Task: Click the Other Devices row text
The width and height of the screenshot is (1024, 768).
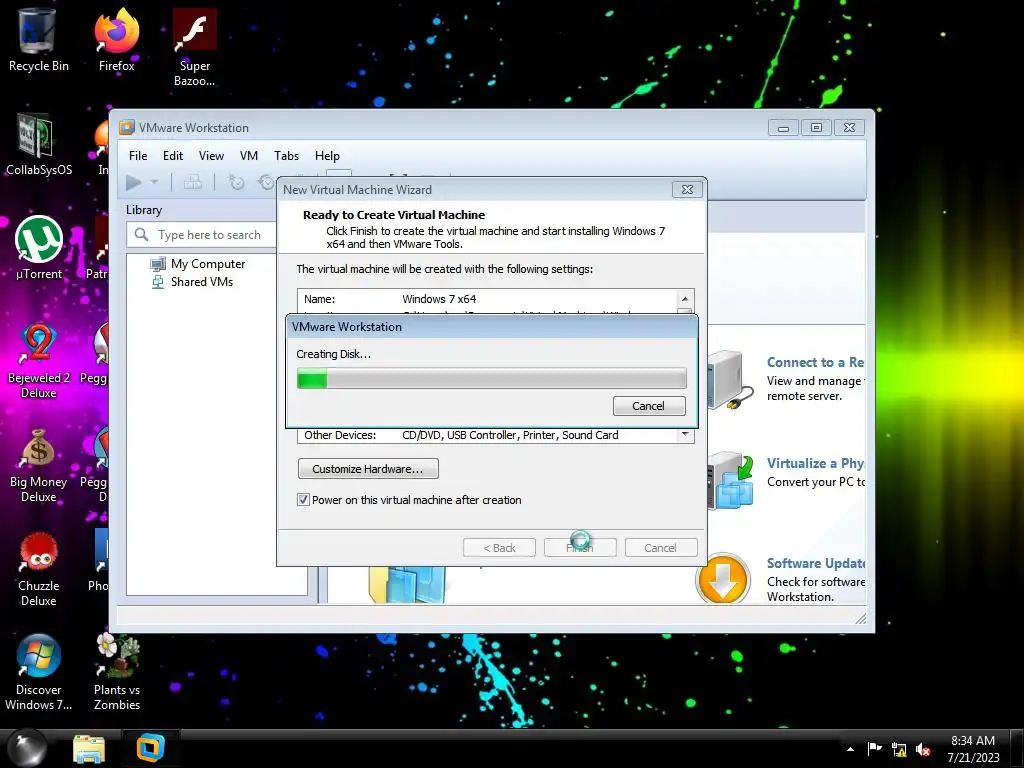Action: point(461,435)
